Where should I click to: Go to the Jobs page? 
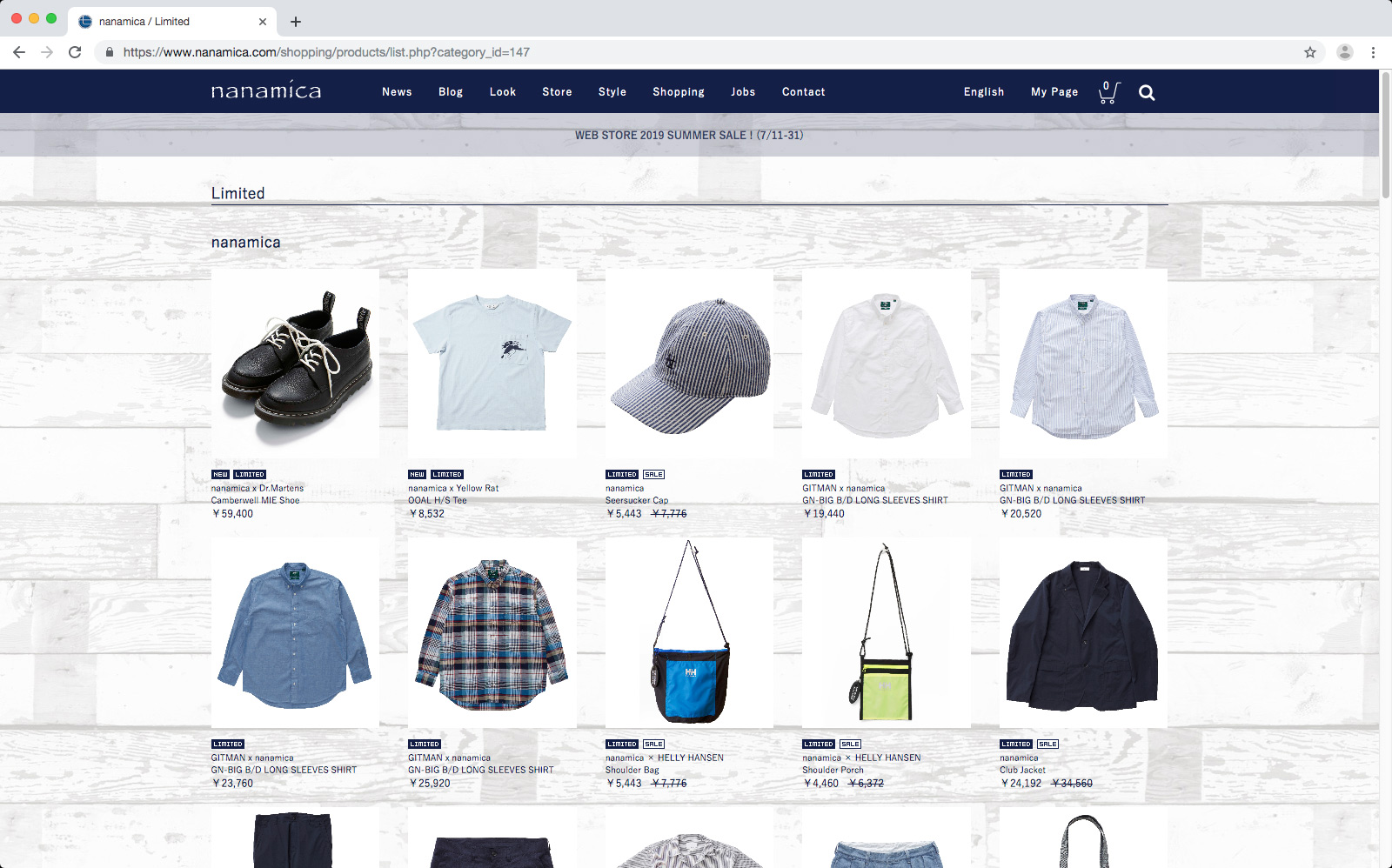tap(743, 92)
